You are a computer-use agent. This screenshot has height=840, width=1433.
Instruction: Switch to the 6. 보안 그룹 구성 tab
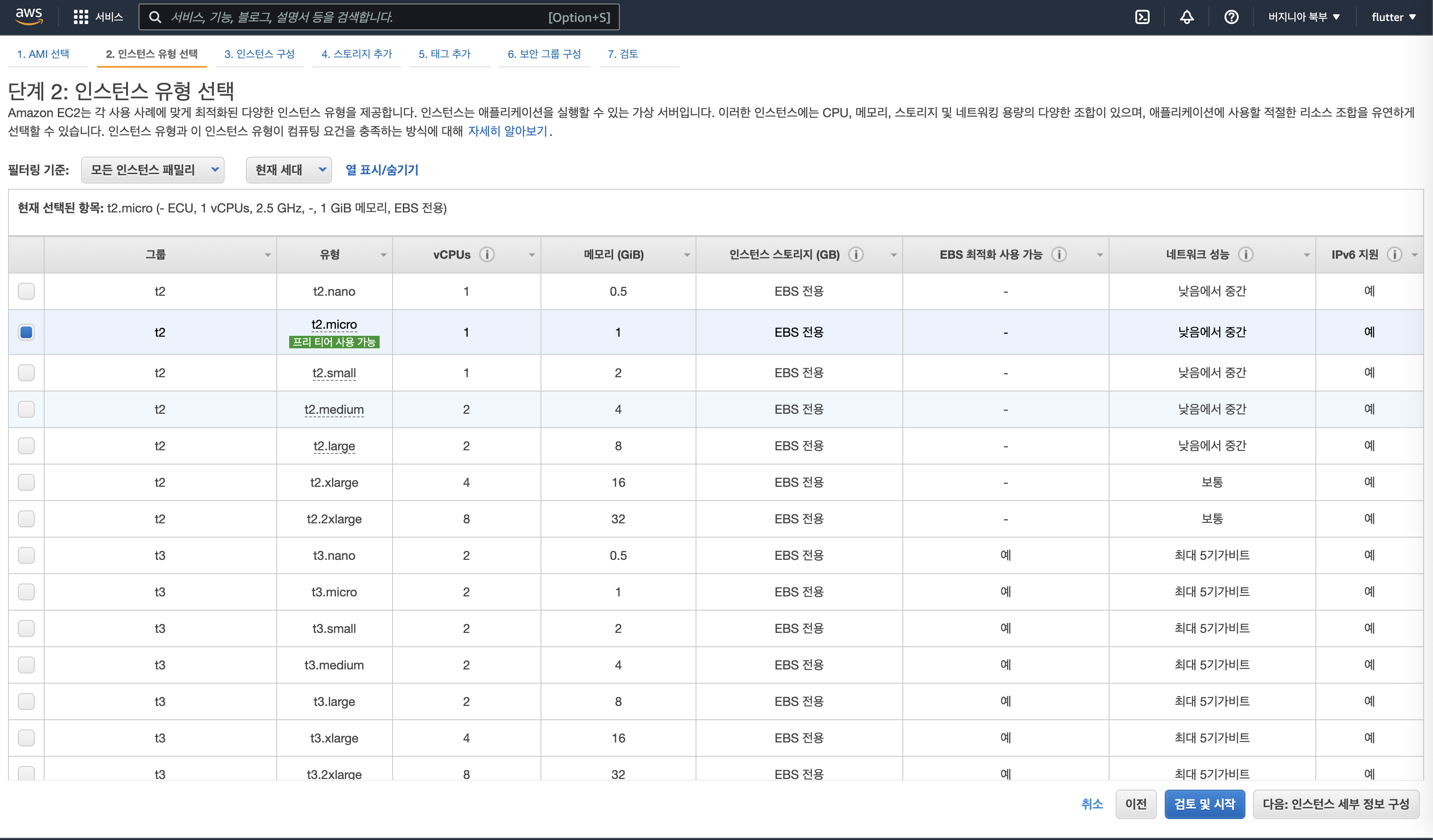point(544,53)
